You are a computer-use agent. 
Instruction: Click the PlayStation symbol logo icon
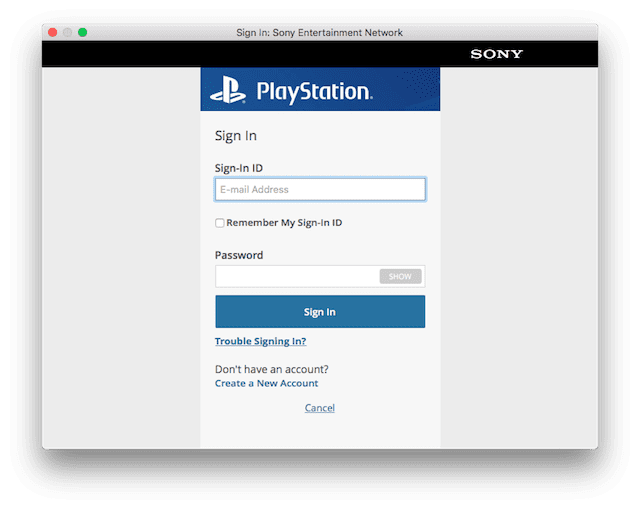coord(227,93)
